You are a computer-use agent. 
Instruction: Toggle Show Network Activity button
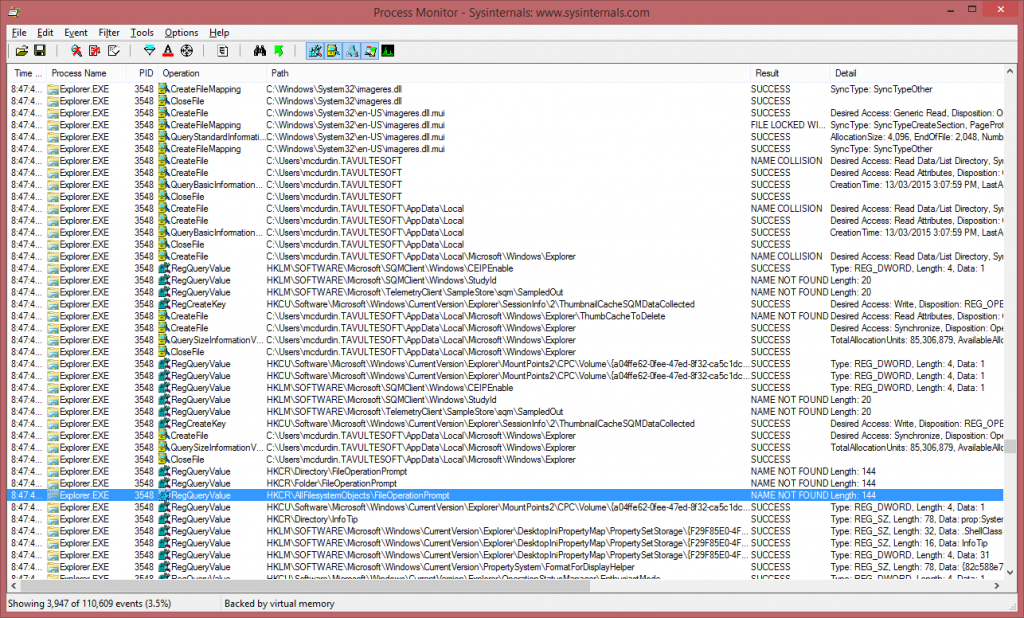(x=352, y=51)
